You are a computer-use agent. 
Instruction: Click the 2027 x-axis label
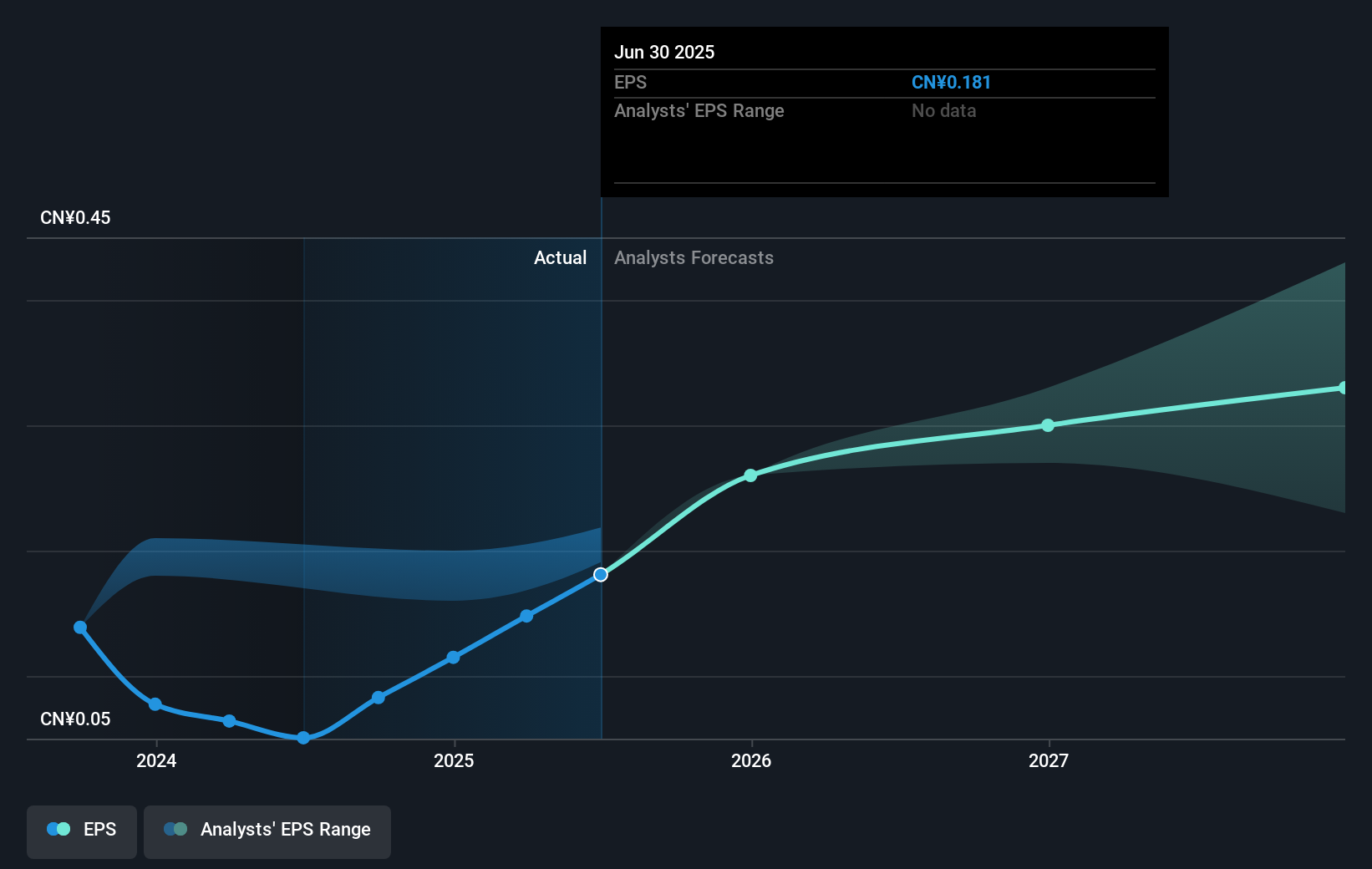click(1049, 760)
